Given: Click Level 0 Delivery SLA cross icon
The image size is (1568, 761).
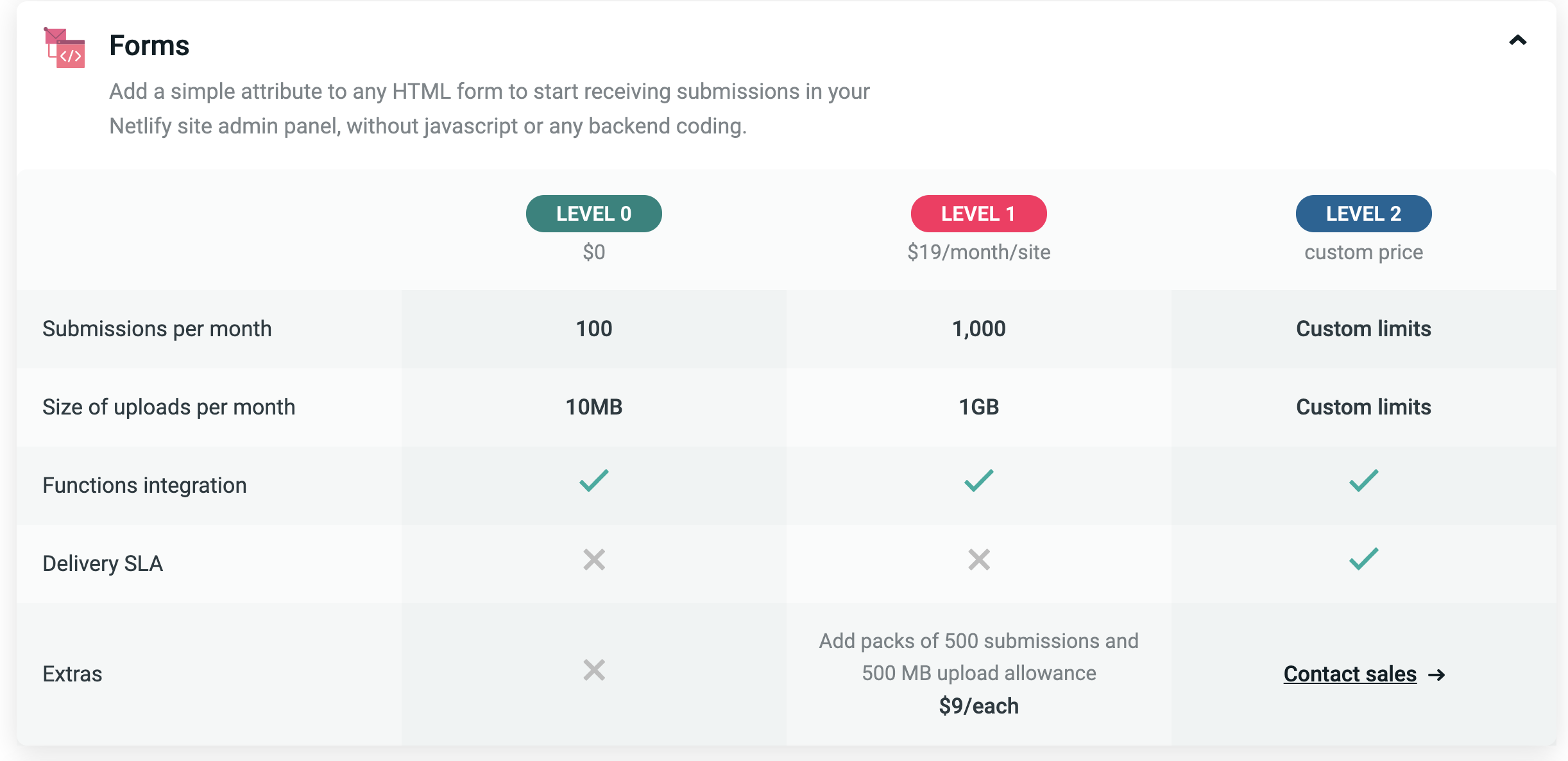Looking at the screenshot, I should pos(594,560).
